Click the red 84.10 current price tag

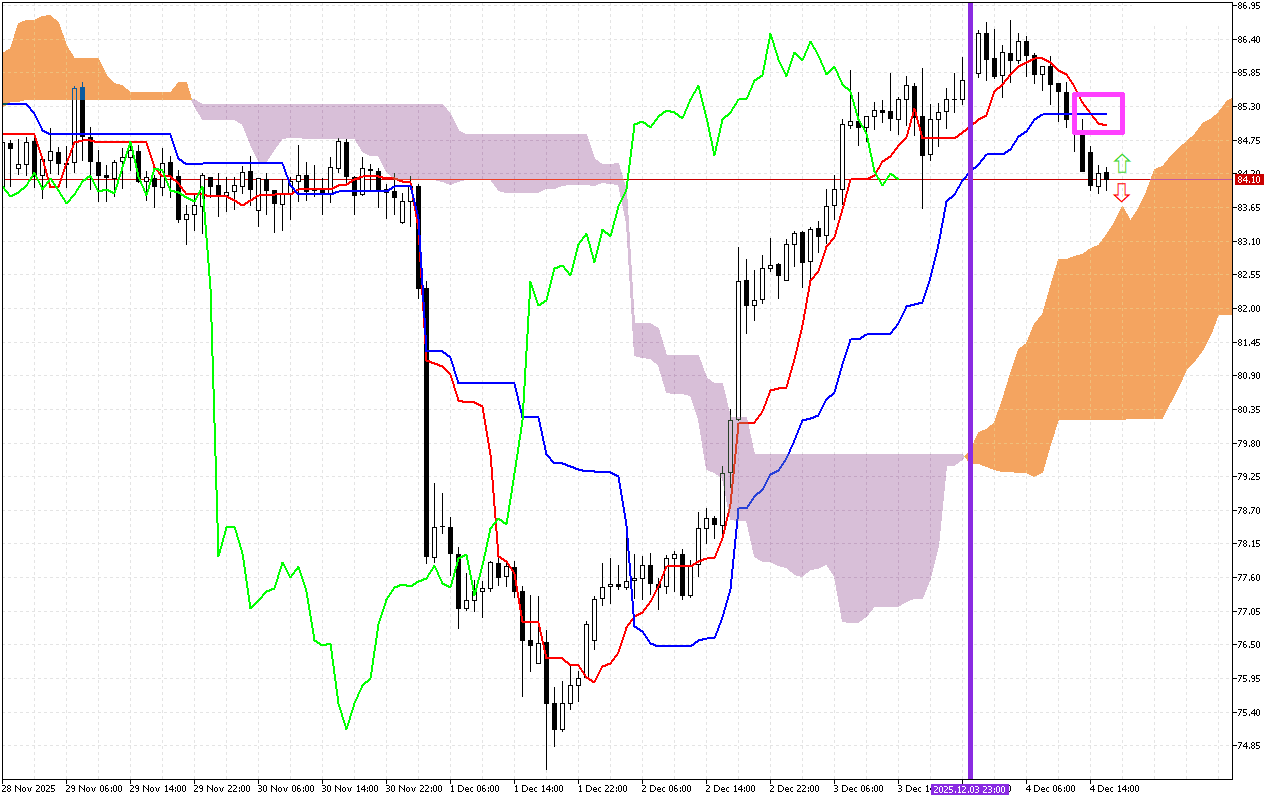1248,179
